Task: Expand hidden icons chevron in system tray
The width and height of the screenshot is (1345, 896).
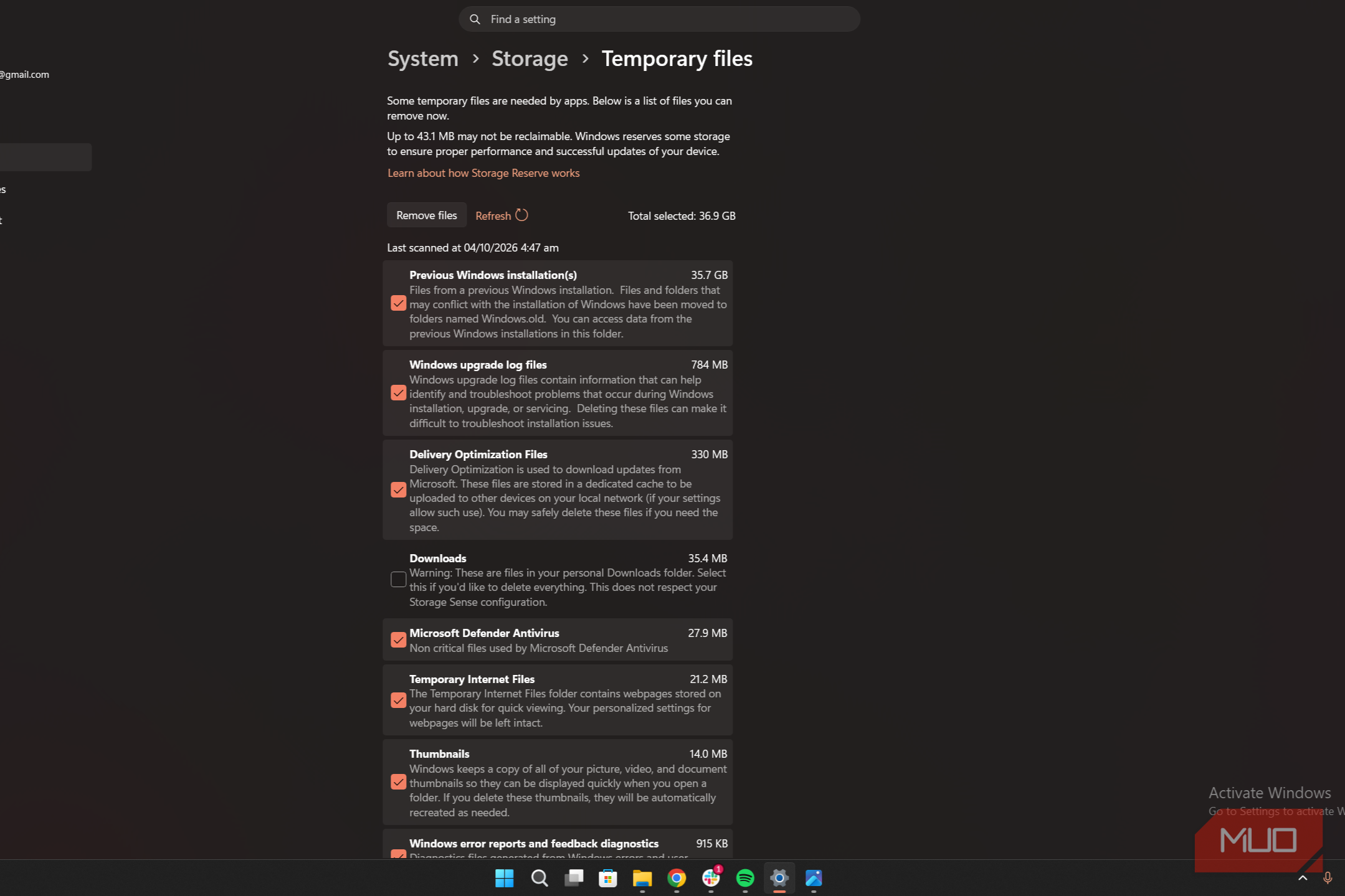Action: coord(1303,878)
